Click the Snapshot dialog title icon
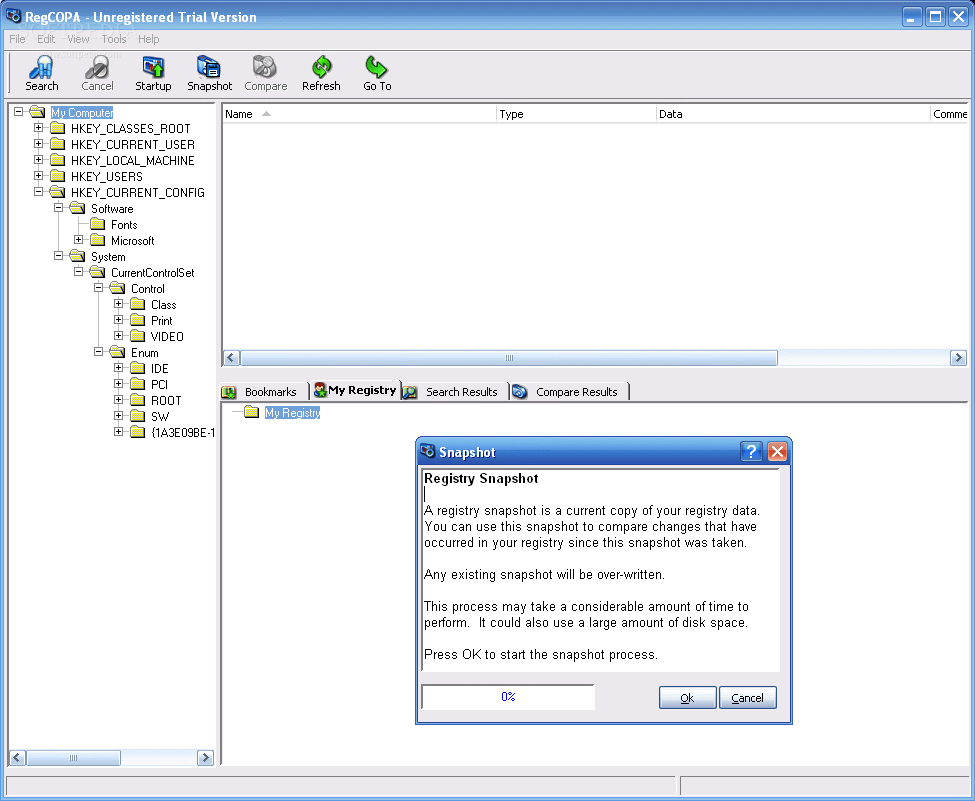 pos(428,451)
